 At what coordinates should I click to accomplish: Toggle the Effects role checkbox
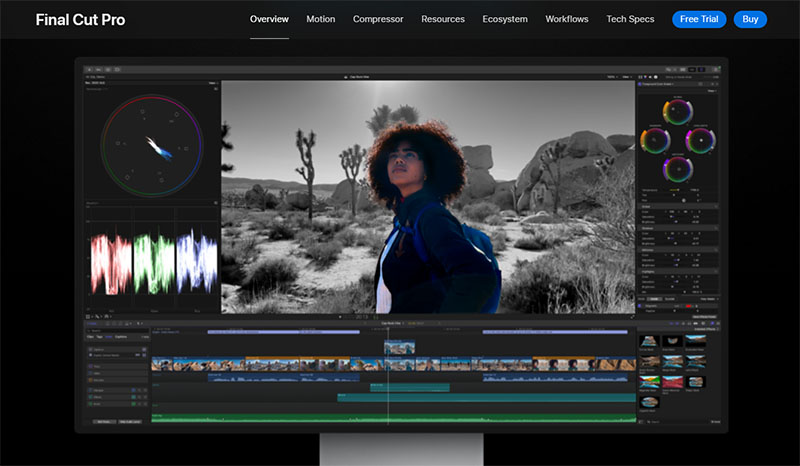[90, 397]
